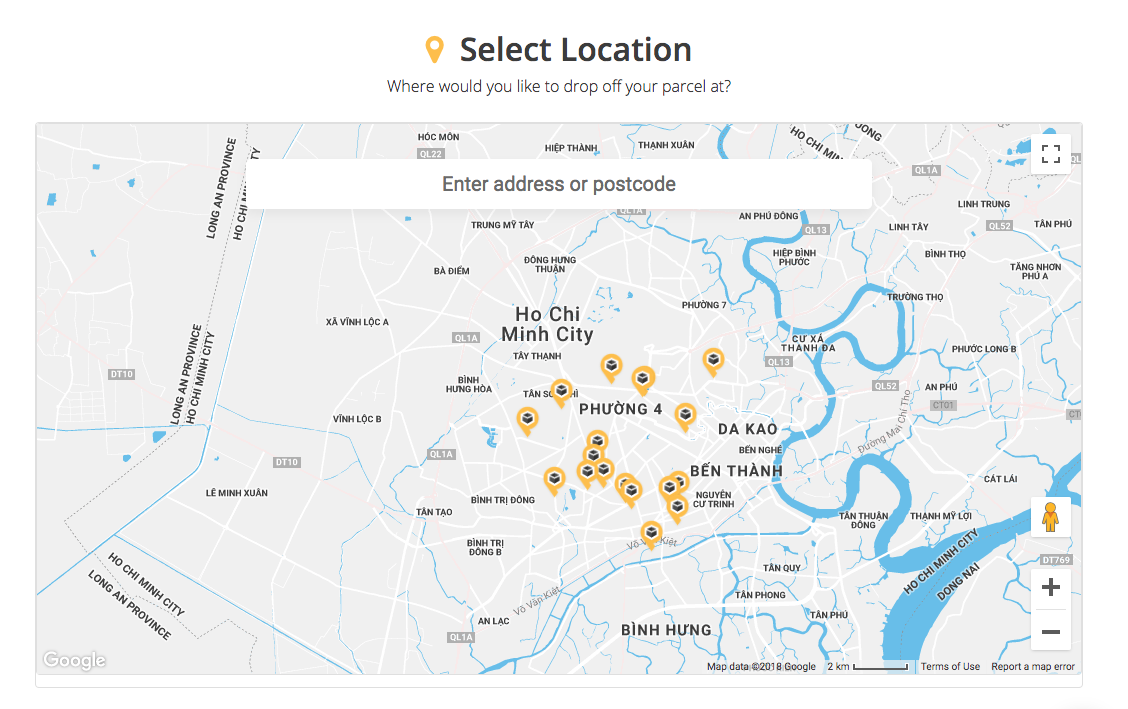Select leftmost parcel marker below Bình Hưng Hòa
Viewport: 1128px width, 709px height.
tap(527, 419)
